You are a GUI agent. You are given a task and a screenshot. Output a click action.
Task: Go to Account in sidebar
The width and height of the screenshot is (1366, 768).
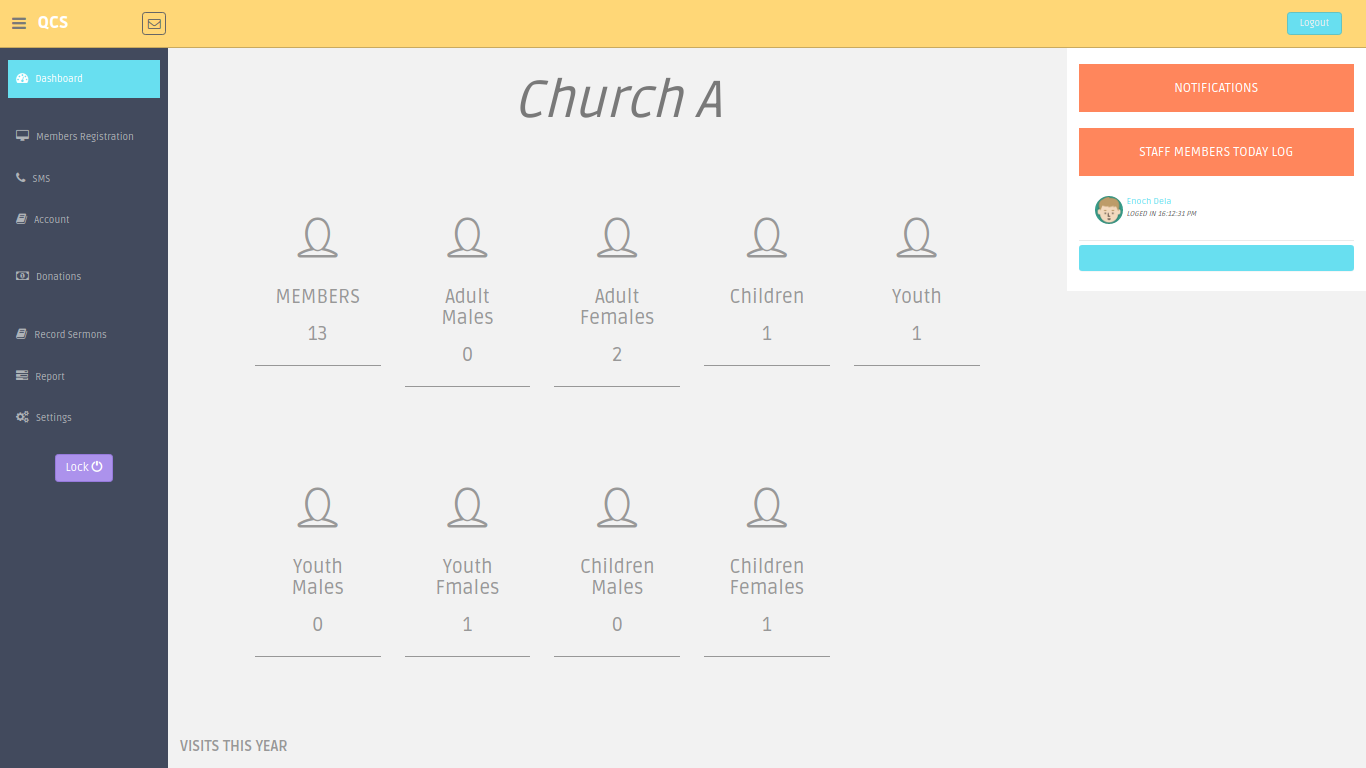pyautogui.click(x=51, y=219)
